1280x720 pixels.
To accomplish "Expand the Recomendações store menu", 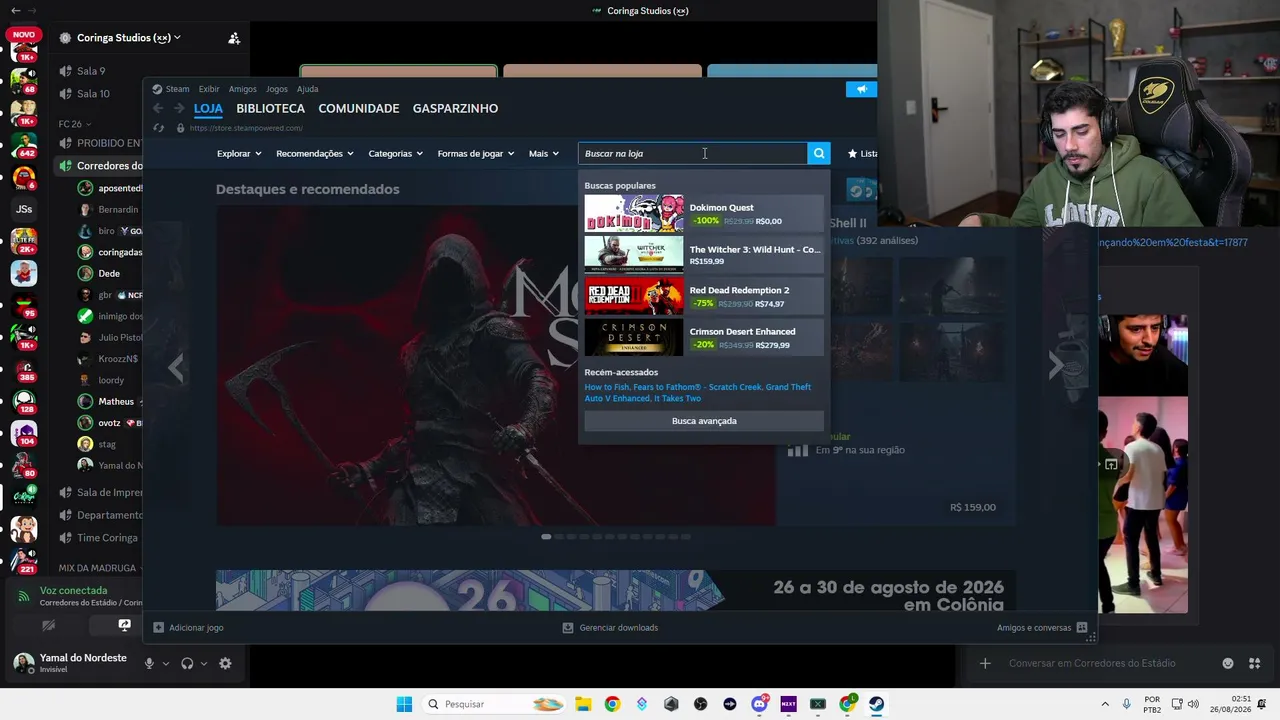I will [315, 153].
